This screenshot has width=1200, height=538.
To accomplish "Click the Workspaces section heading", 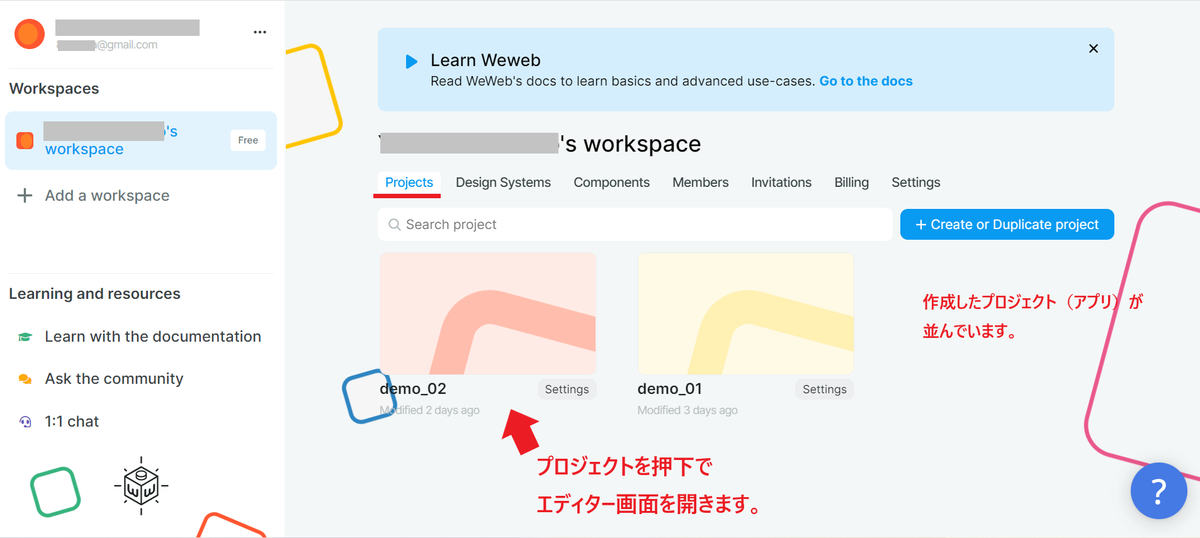I will [54, 89].
